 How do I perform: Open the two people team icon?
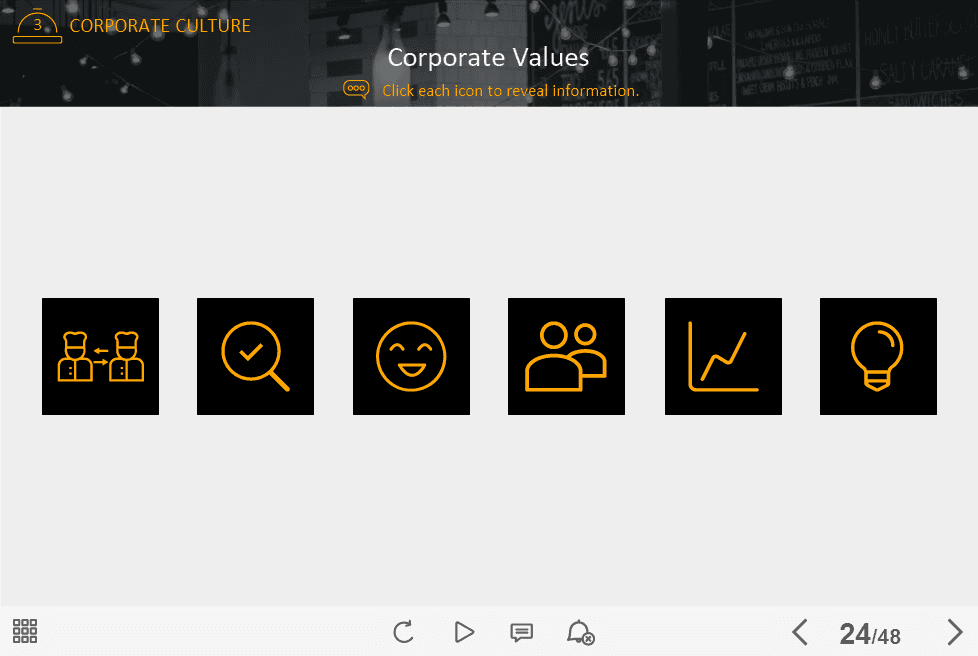[566, 356]
